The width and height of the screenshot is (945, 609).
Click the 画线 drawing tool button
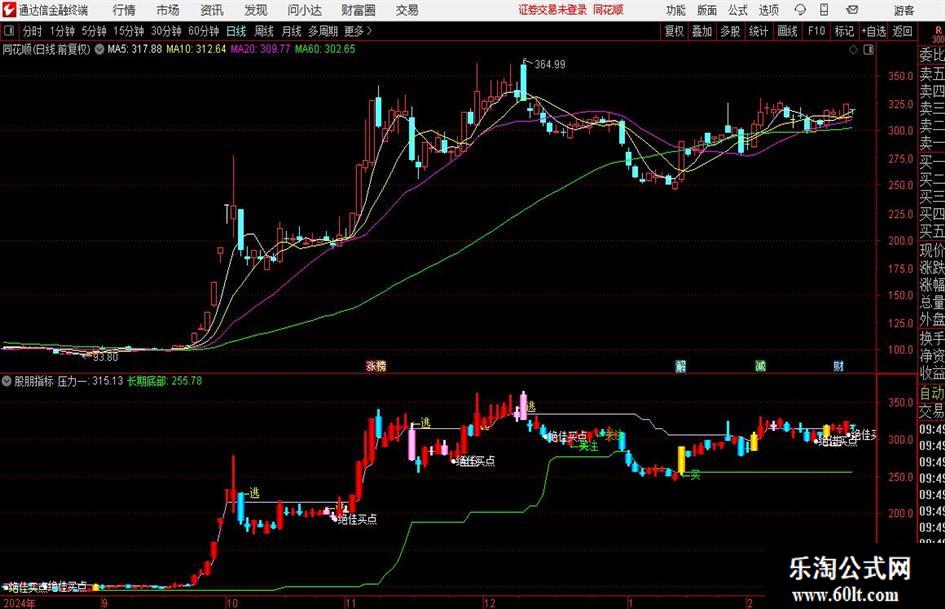click(x=787, y=31)
